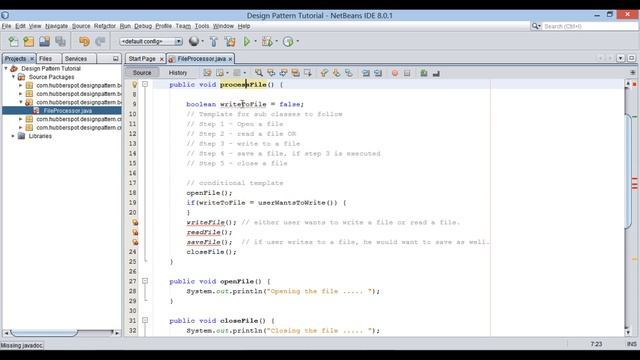Screen dimensions: 640x360
Task: Switch to the History view button
Action: pos(178,73)
